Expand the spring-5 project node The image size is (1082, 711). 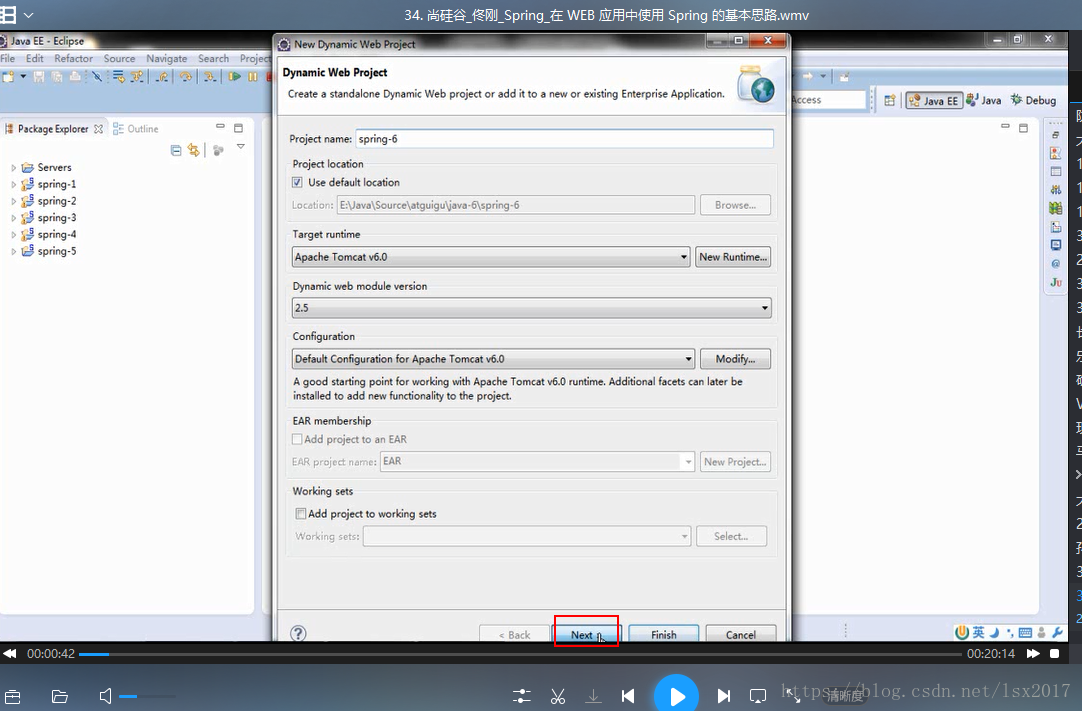pyautogui.click(x=13, y=251)
